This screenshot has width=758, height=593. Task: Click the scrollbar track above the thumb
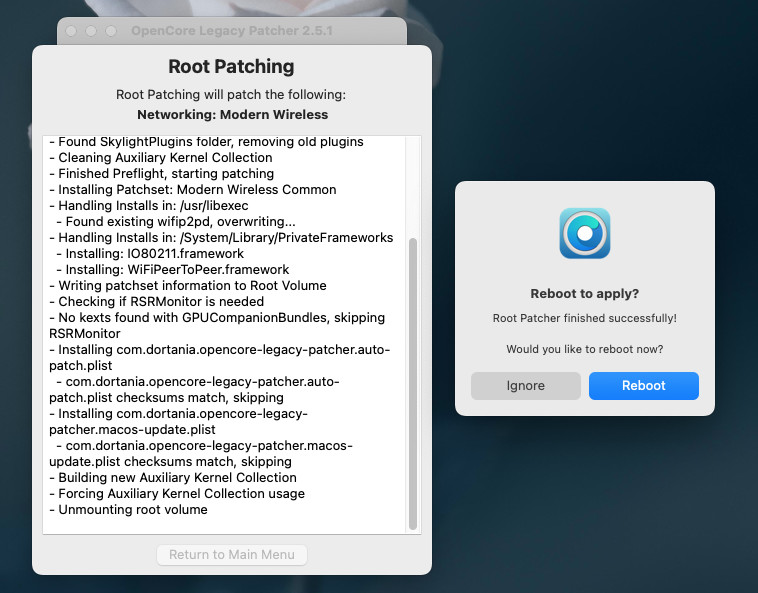click(413, 187)
